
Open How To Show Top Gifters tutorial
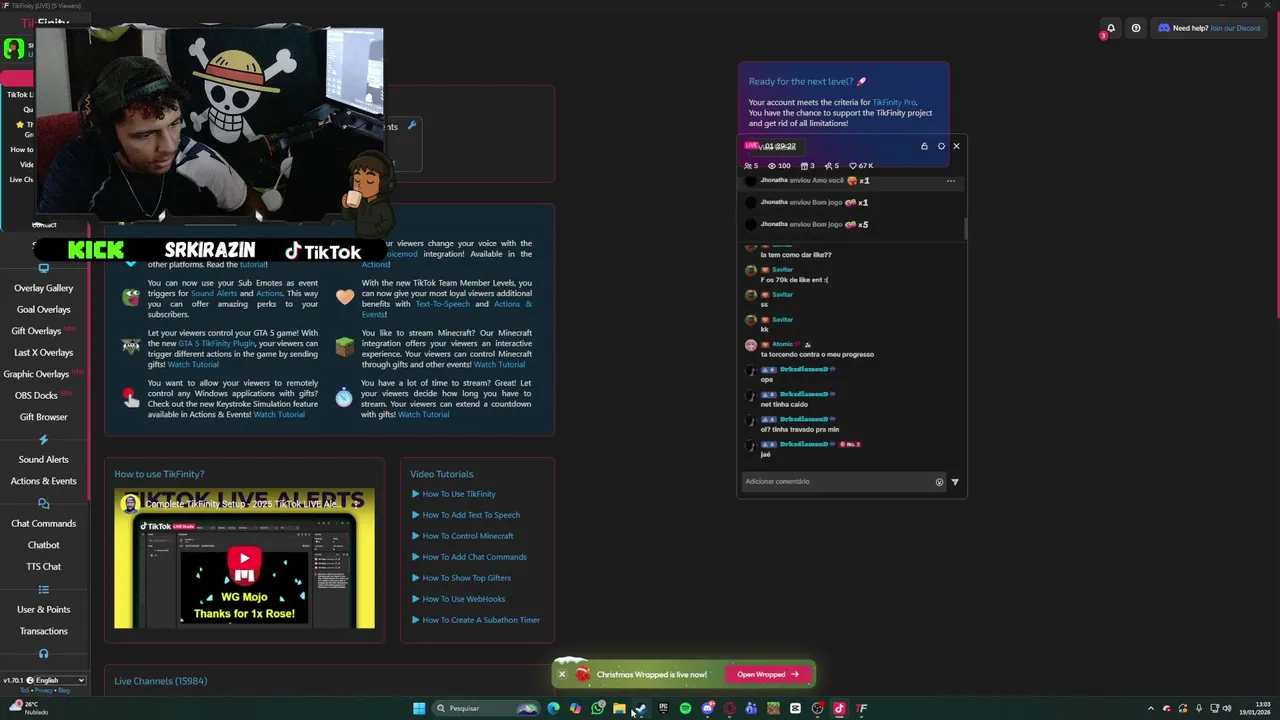[466, 578]
